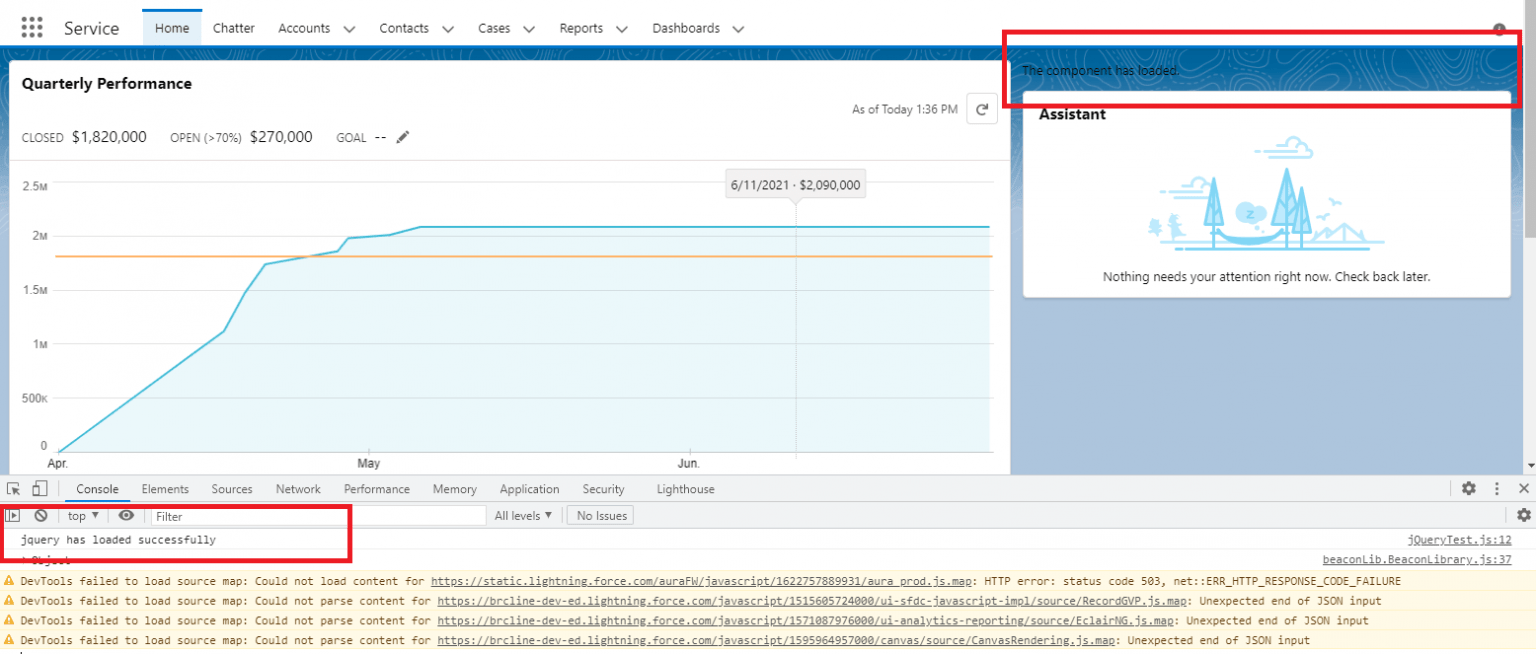Toggle the device toolbar icon in DevTools
Image resolution: width=1536 pixels, height=654 pixels.
[39, 489]
